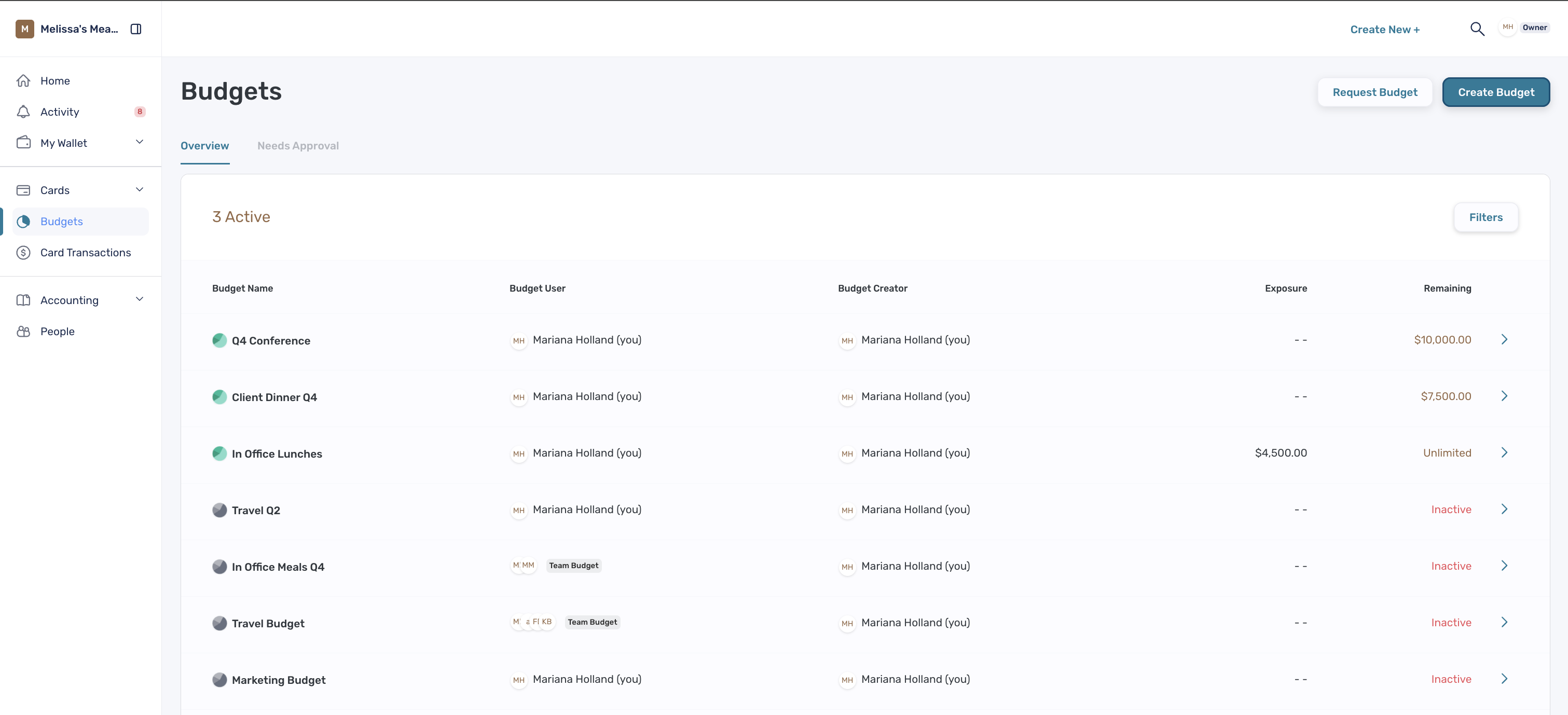Click the 3 Active heading

point(241,217)
